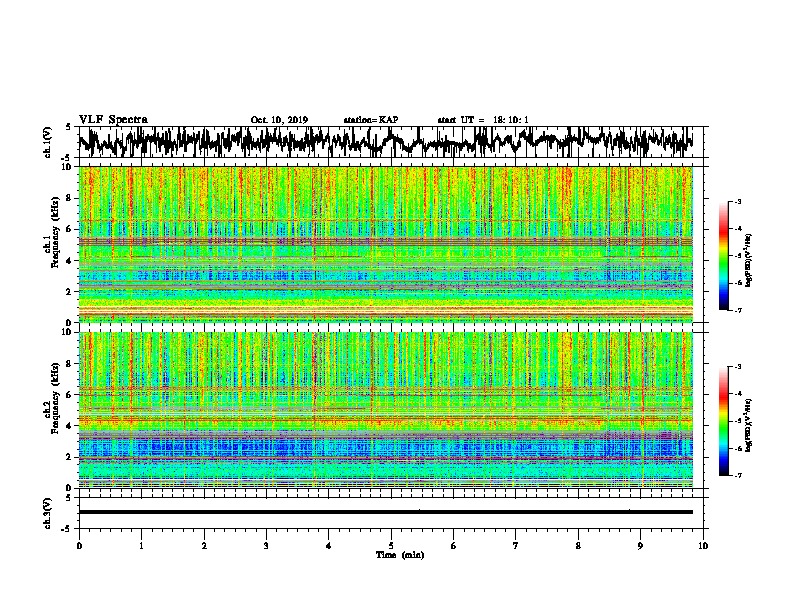Click the '-3' tick of ch.1 colorbar
Image resolution: width=792 pixels, height=612 pixels.
pos(738,201)
